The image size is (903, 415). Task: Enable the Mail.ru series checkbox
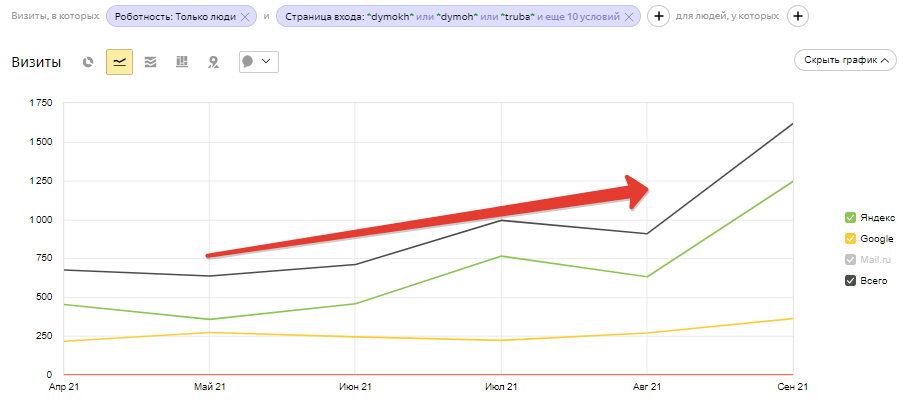[850, 260]
